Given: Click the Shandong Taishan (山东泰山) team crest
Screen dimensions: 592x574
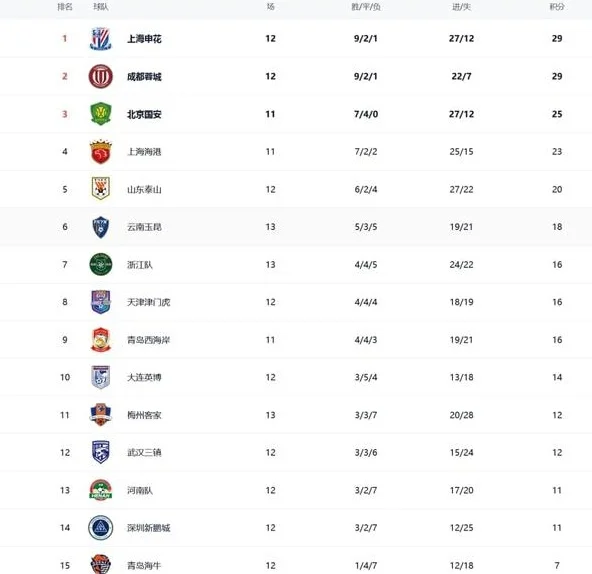Looking at the screenshot, I should 100,188.
